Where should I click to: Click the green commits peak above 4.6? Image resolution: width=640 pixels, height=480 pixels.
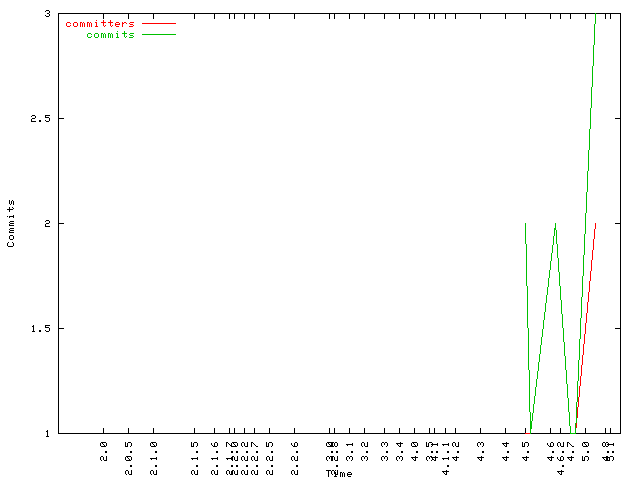555,225
